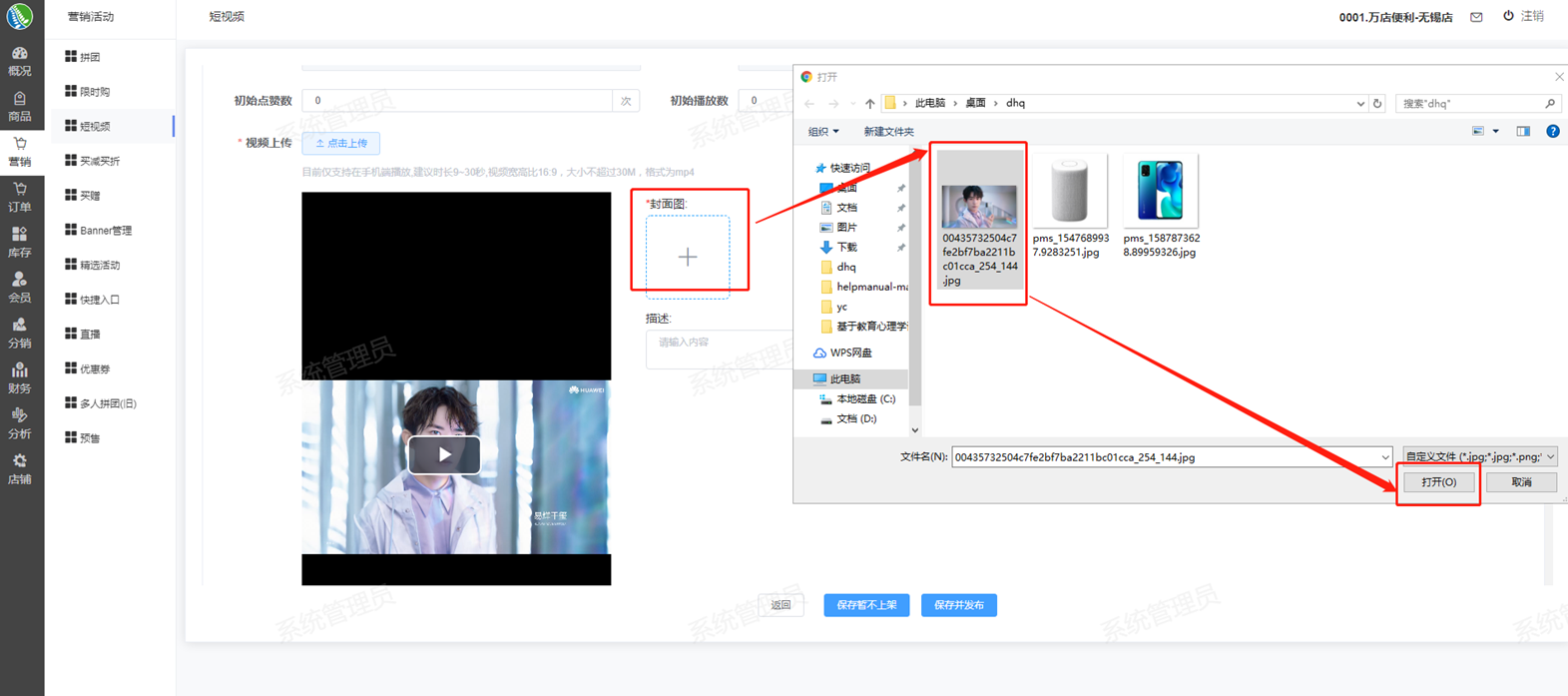Click the green leaf logo at top left

[x=20, y=16]
